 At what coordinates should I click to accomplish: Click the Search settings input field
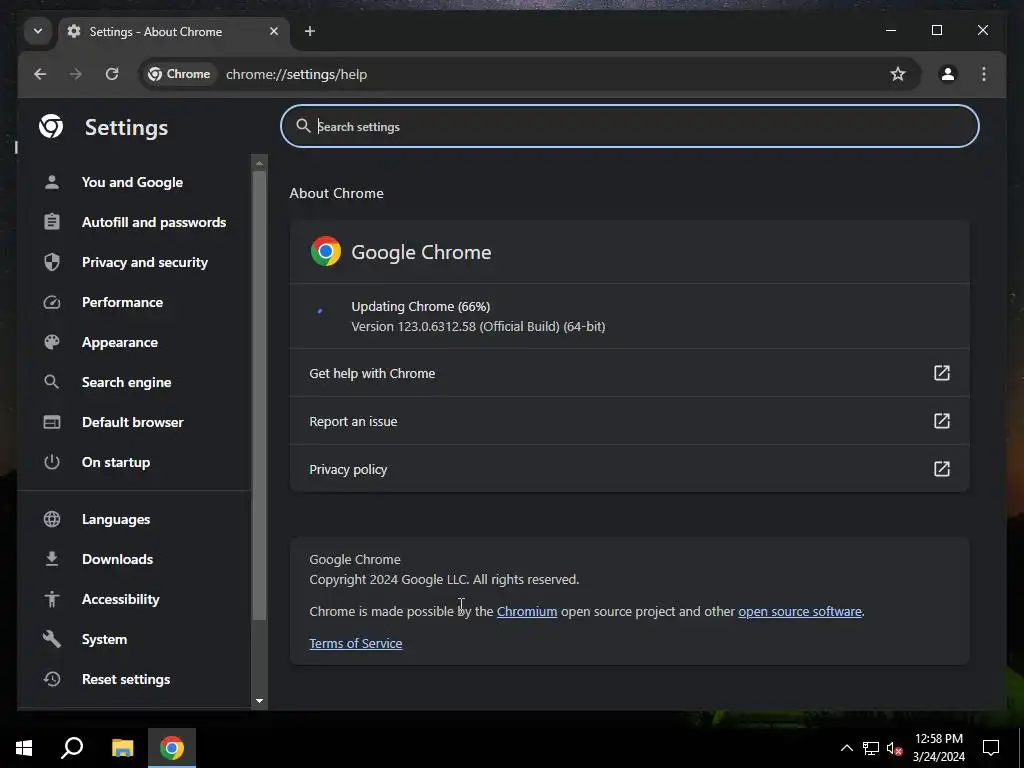(x=630, y=126)
